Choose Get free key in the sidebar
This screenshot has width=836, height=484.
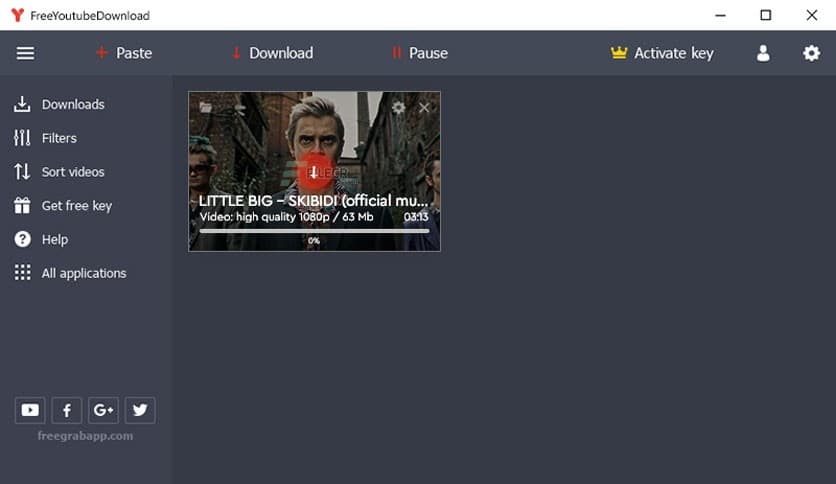tap(63, 206)
